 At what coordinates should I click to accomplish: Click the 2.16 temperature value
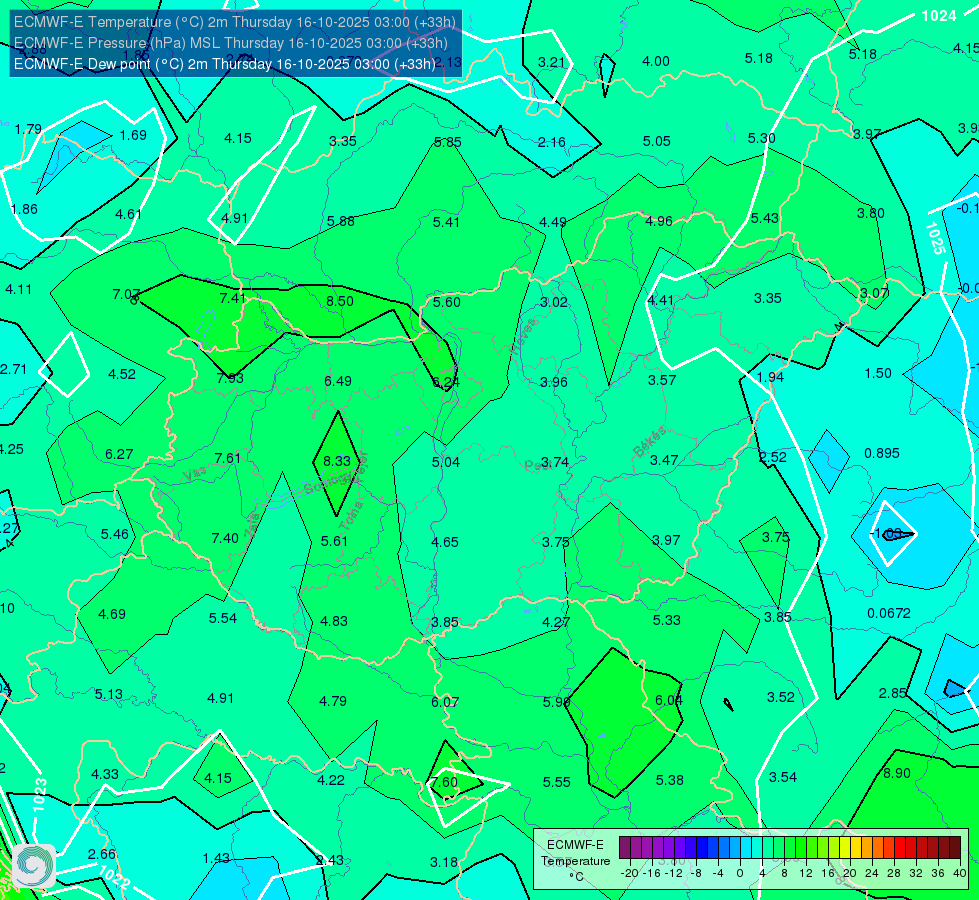pyautogui.click(x=551, y=142)
